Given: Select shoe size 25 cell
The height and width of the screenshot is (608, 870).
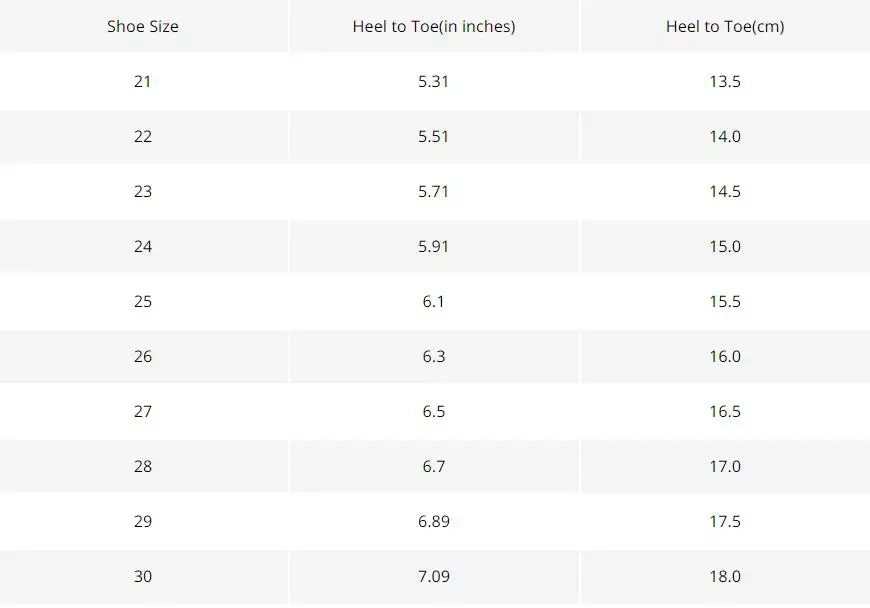Looking at the screenshot, I should (x=143, y=301).
